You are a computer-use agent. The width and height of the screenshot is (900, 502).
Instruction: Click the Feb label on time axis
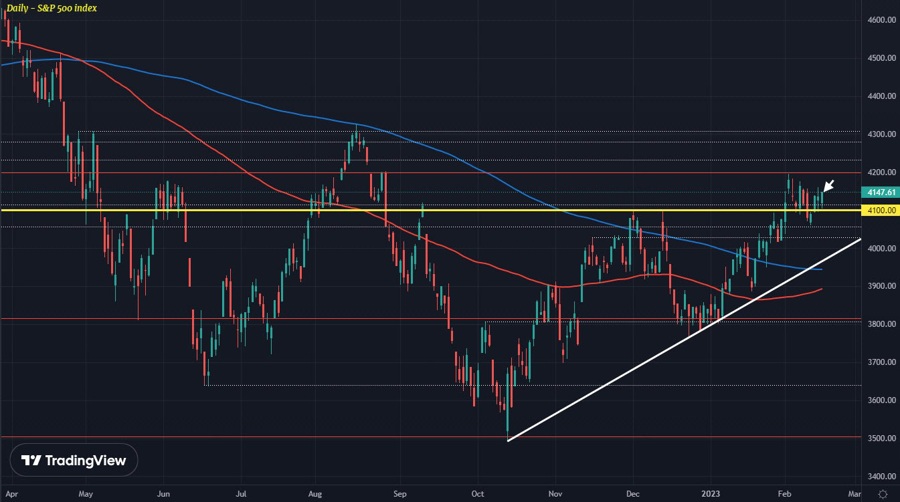click(783, 493)
